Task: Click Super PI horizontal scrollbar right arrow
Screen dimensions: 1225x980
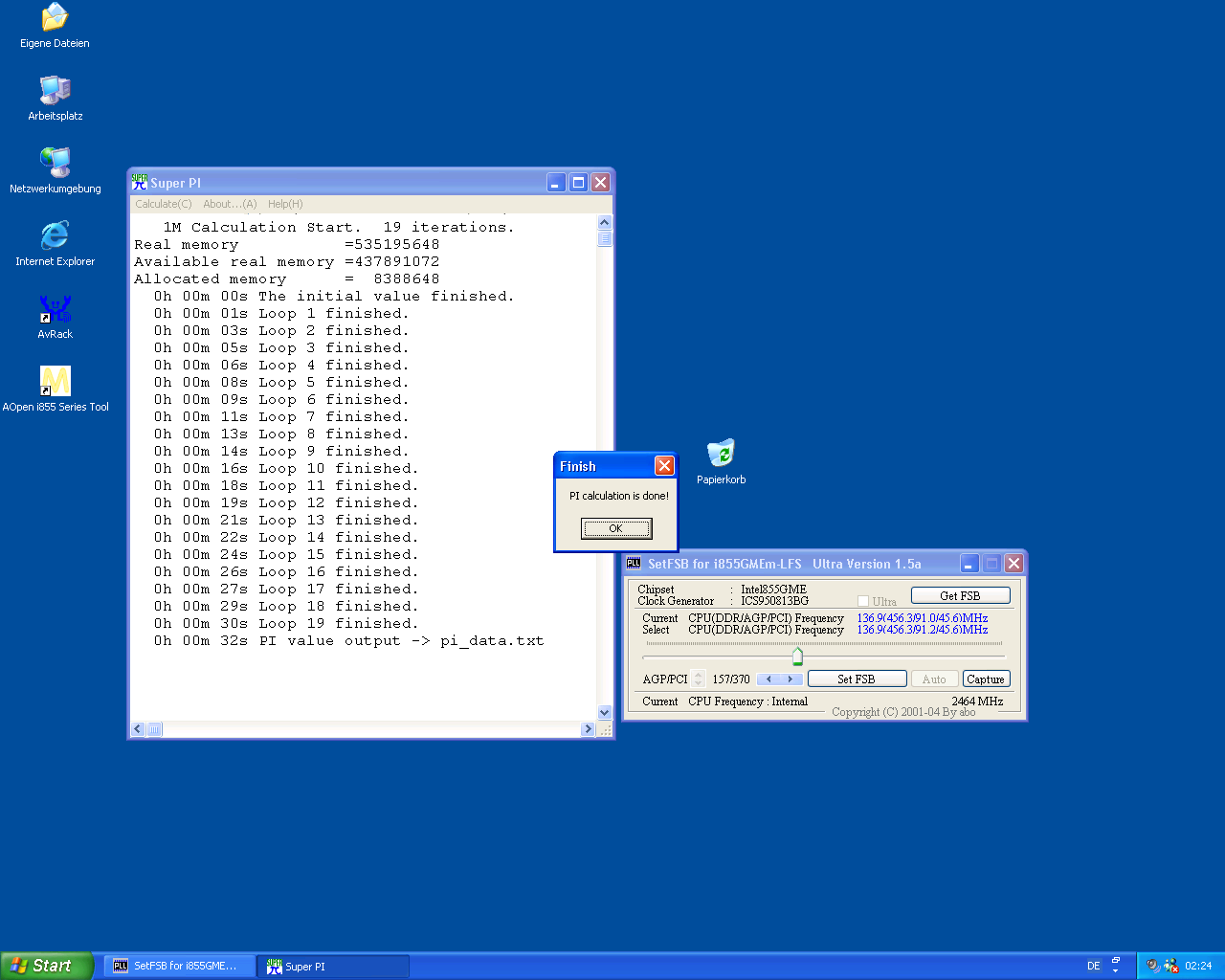Action: point(588,729)
